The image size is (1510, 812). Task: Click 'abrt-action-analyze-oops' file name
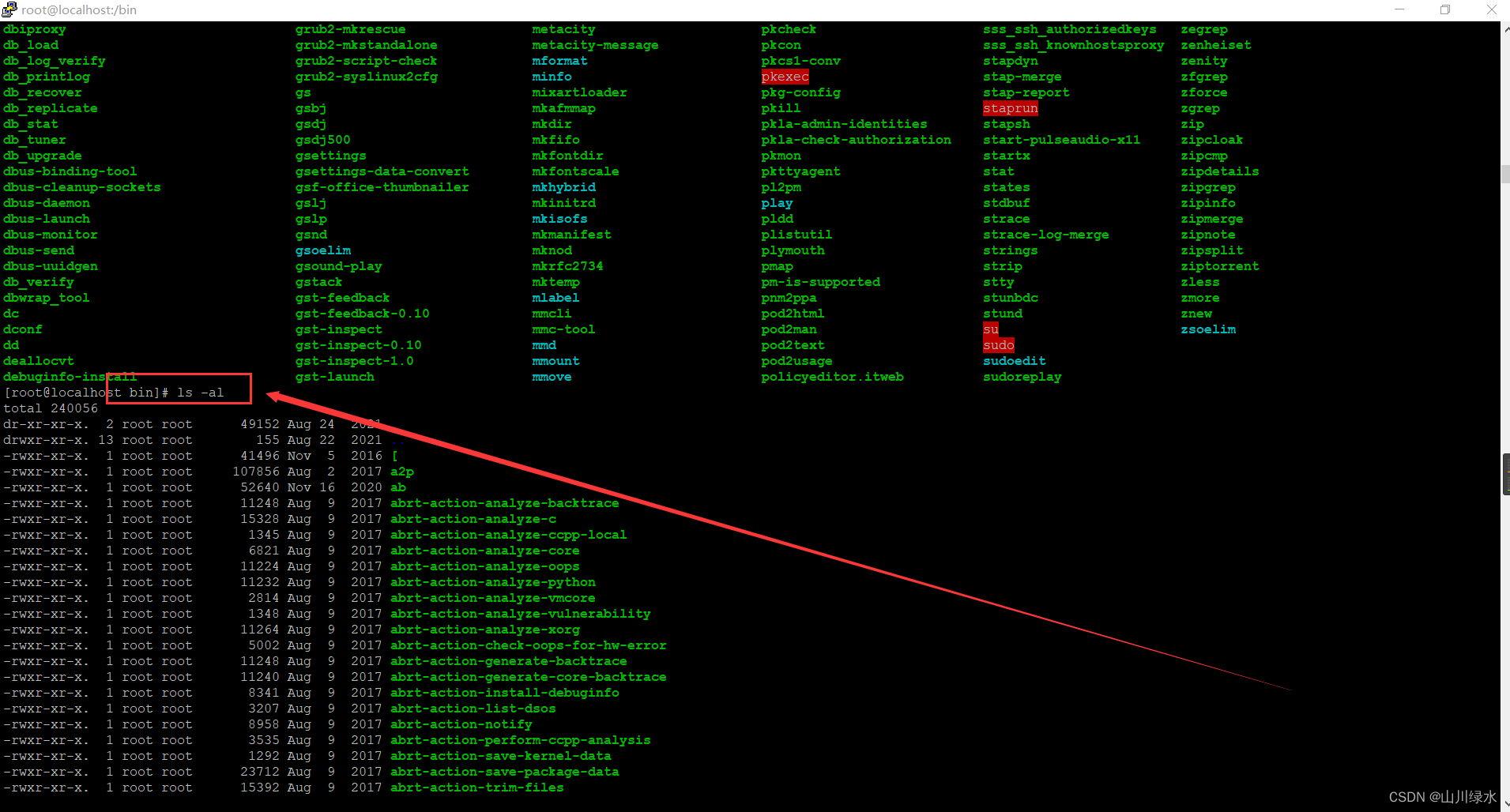pos(485,566)
